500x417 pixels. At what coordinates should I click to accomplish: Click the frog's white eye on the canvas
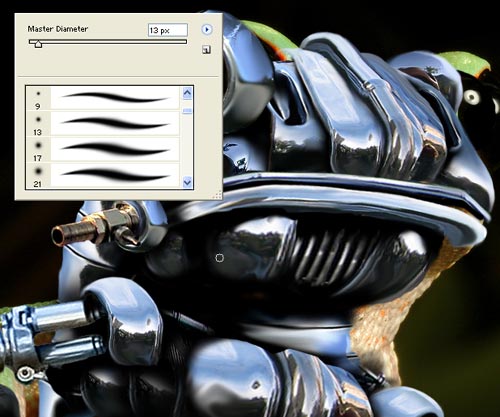[472, 97]
